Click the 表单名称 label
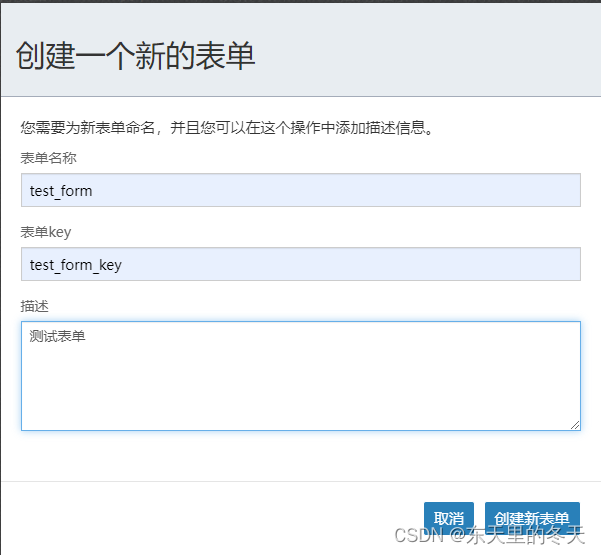This screenshot has height=555, width=601. [x=48, y=158]
